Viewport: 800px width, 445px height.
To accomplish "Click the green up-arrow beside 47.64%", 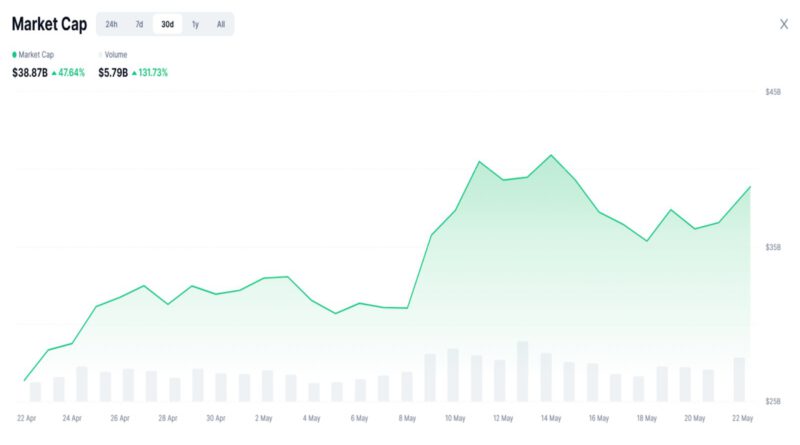I will tap(54, 73).
